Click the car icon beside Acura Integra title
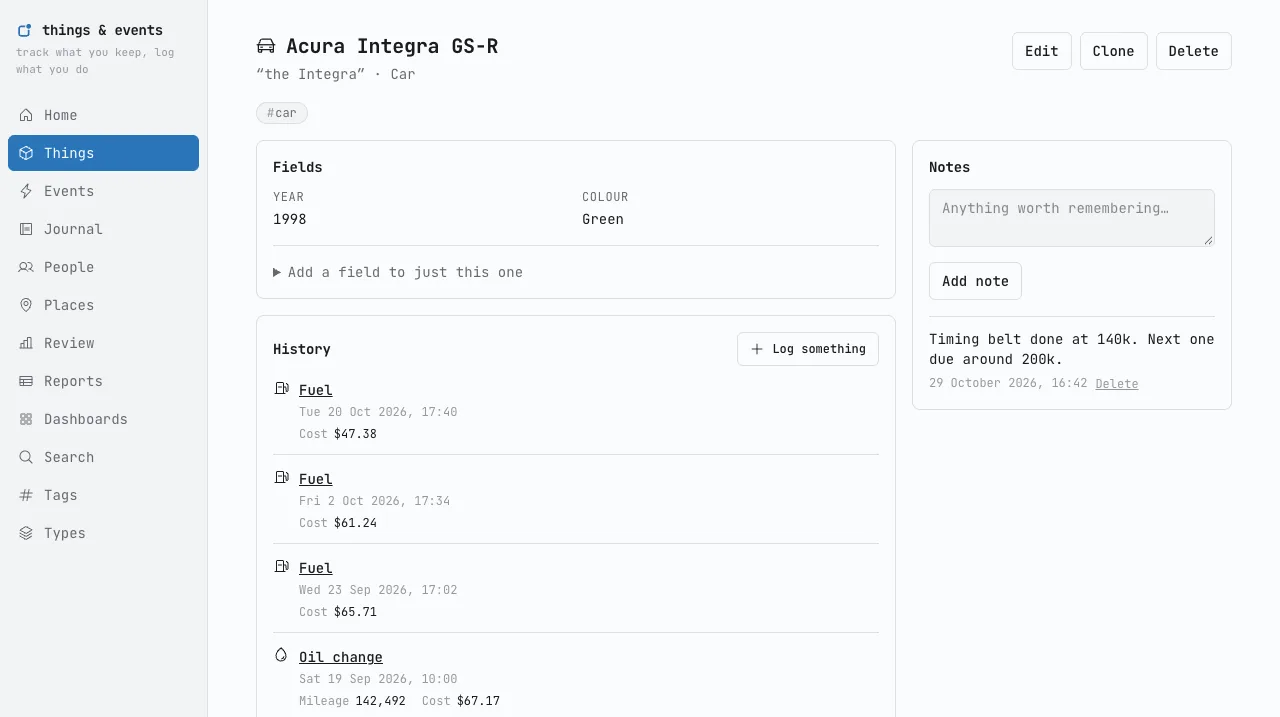Image resolution: width=1280 pixels, height=717 pixels. pyautogui.click(x=266, y=46)
